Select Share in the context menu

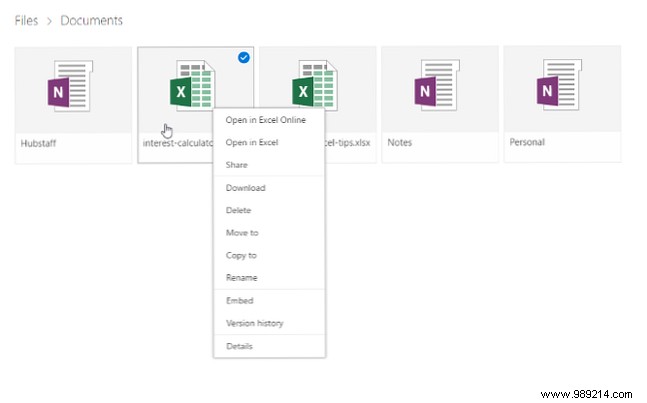(x=236, y=165)
